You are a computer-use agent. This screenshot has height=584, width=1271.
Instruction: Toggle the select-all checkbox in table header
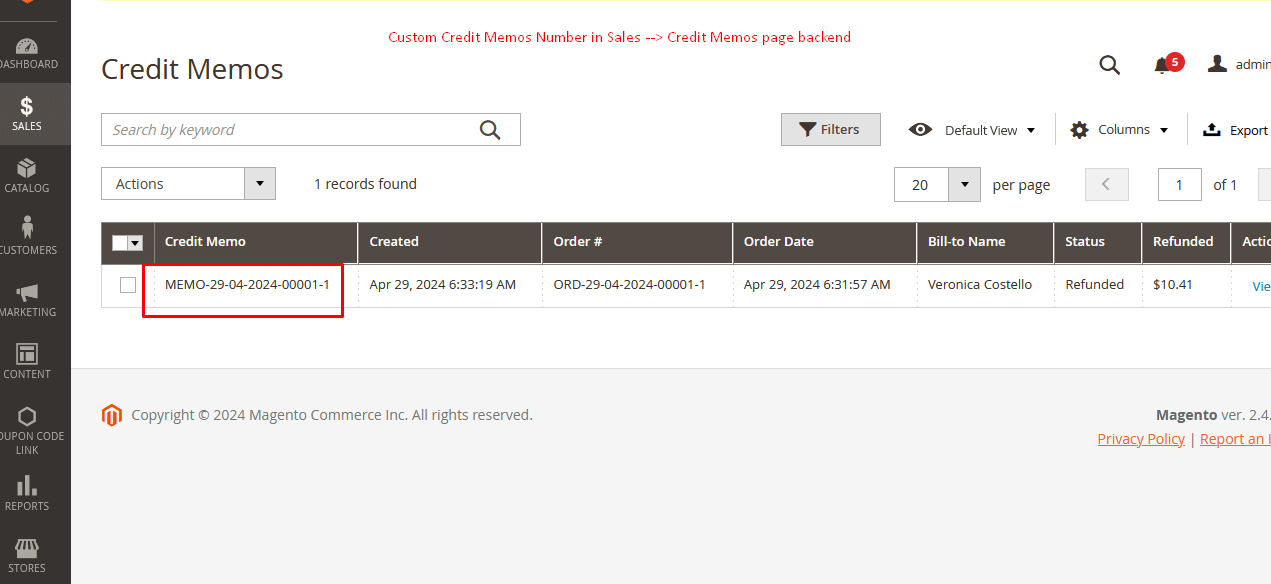click(x=120, y=242)
